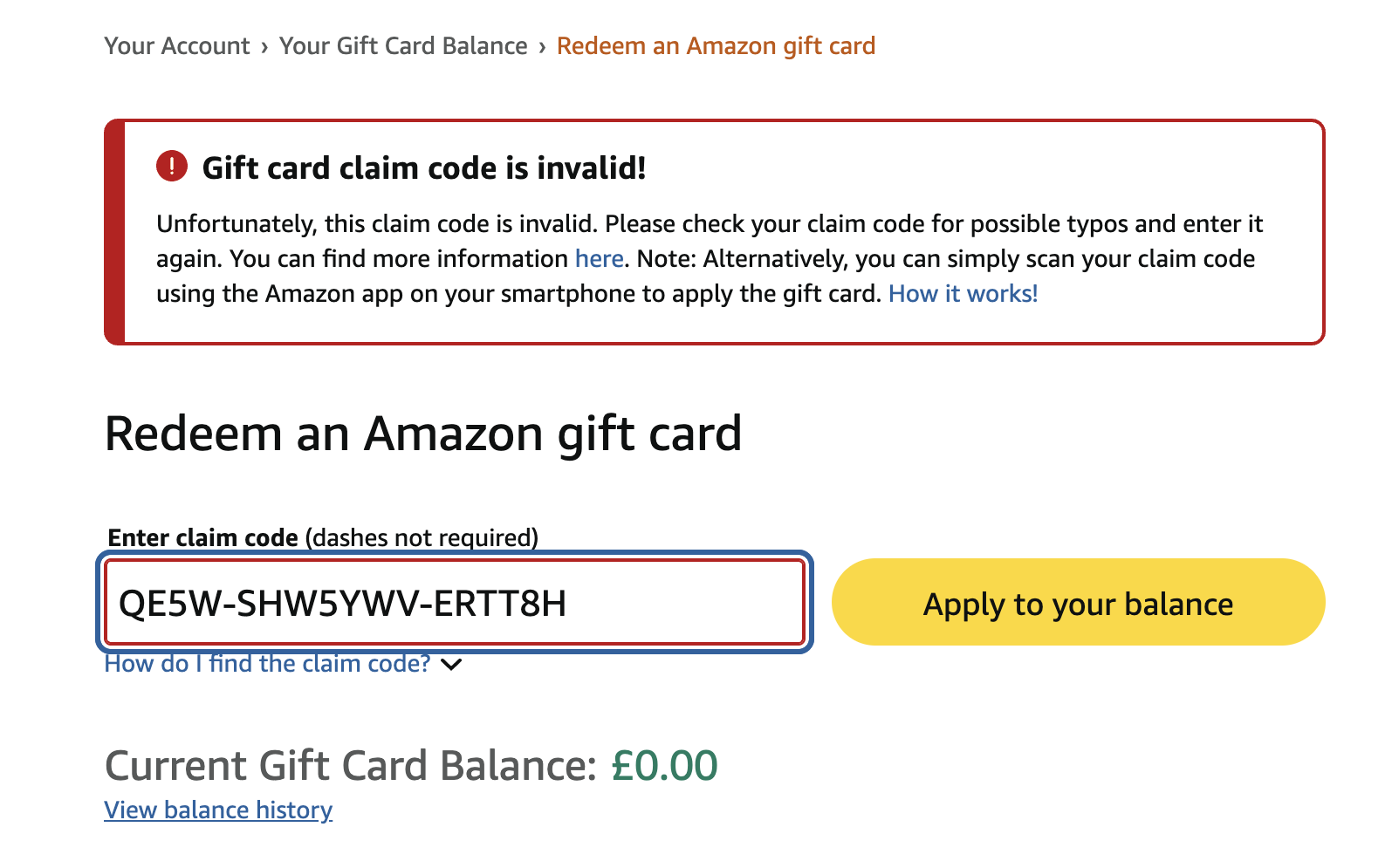Click the 'Enter claim code' field label
The image size is (1392, 868).
point(202,537)
